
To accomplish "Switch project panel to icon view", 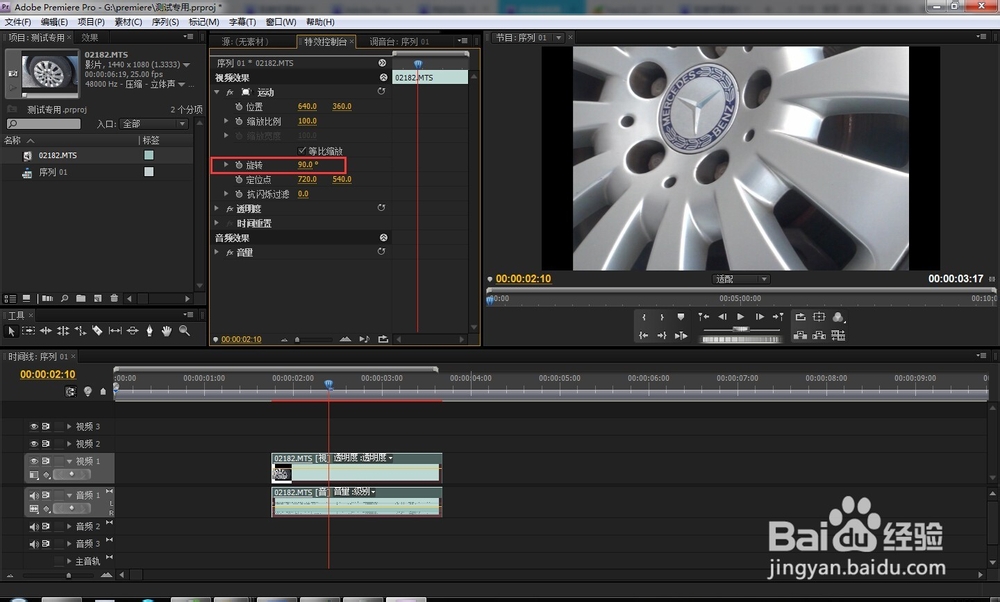I will [x=27, y=298].
